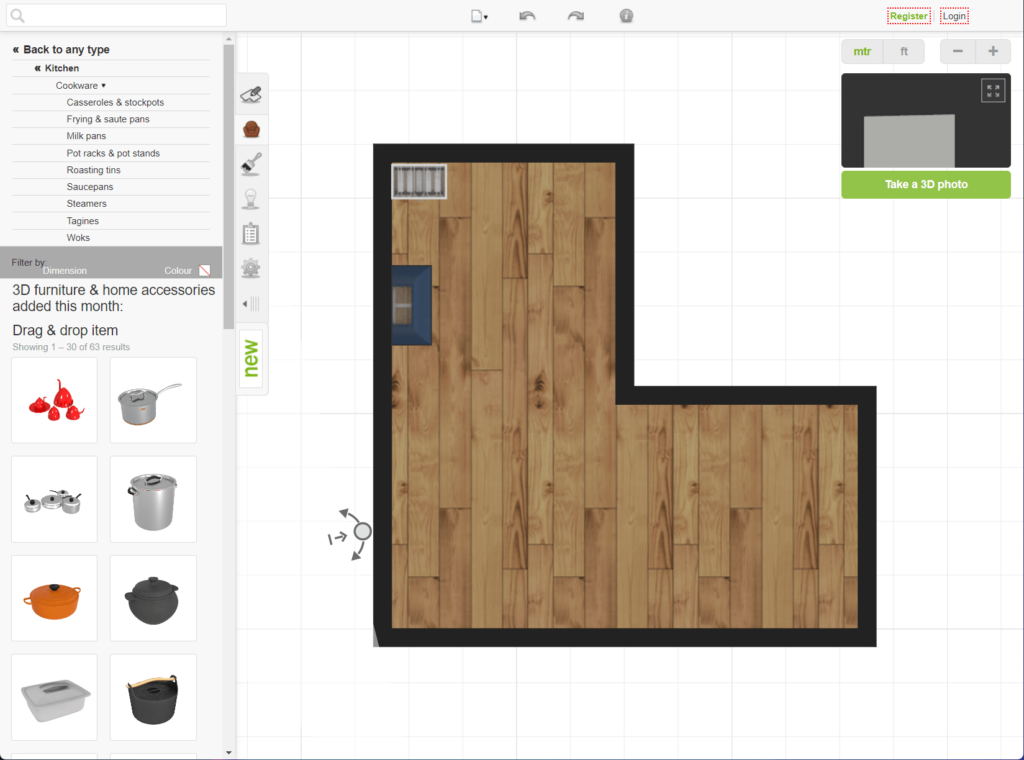
Task: Click the camera rotation circle handle
Action: [x=362, y=531]
